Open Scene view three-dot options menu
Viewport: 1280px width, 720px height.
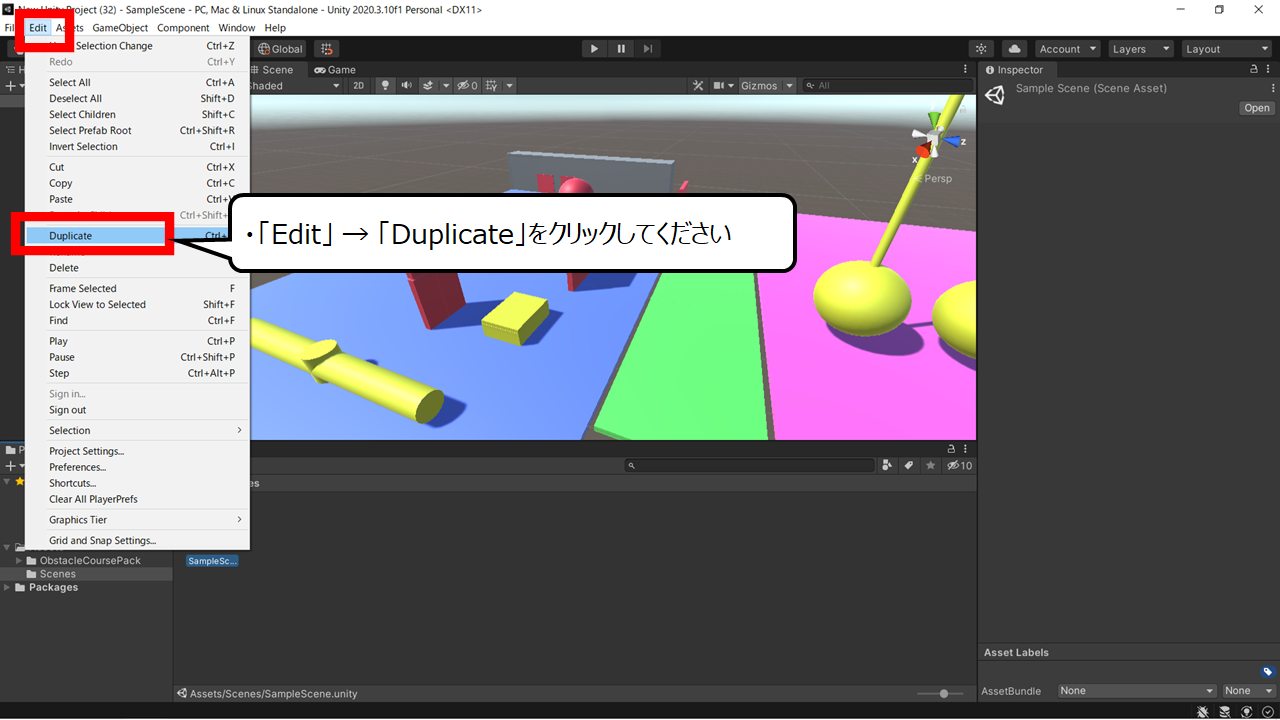(966, 70)
